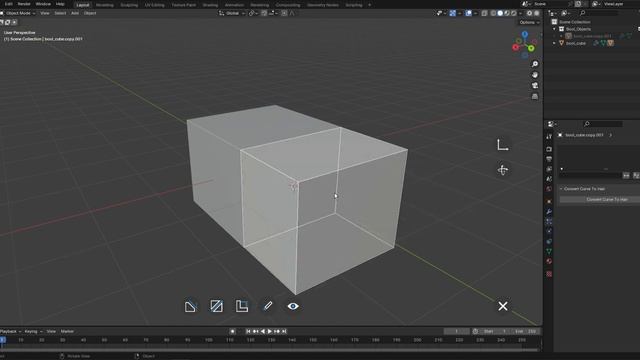Select the corner-notch square tool icon

coord(242,306)
